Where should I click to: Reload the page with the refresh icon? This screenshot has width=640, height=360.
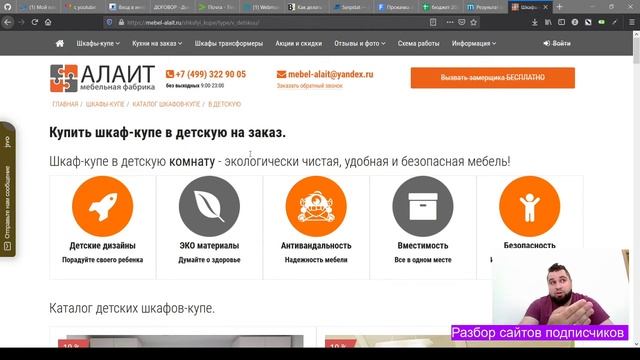coord(35,22)
